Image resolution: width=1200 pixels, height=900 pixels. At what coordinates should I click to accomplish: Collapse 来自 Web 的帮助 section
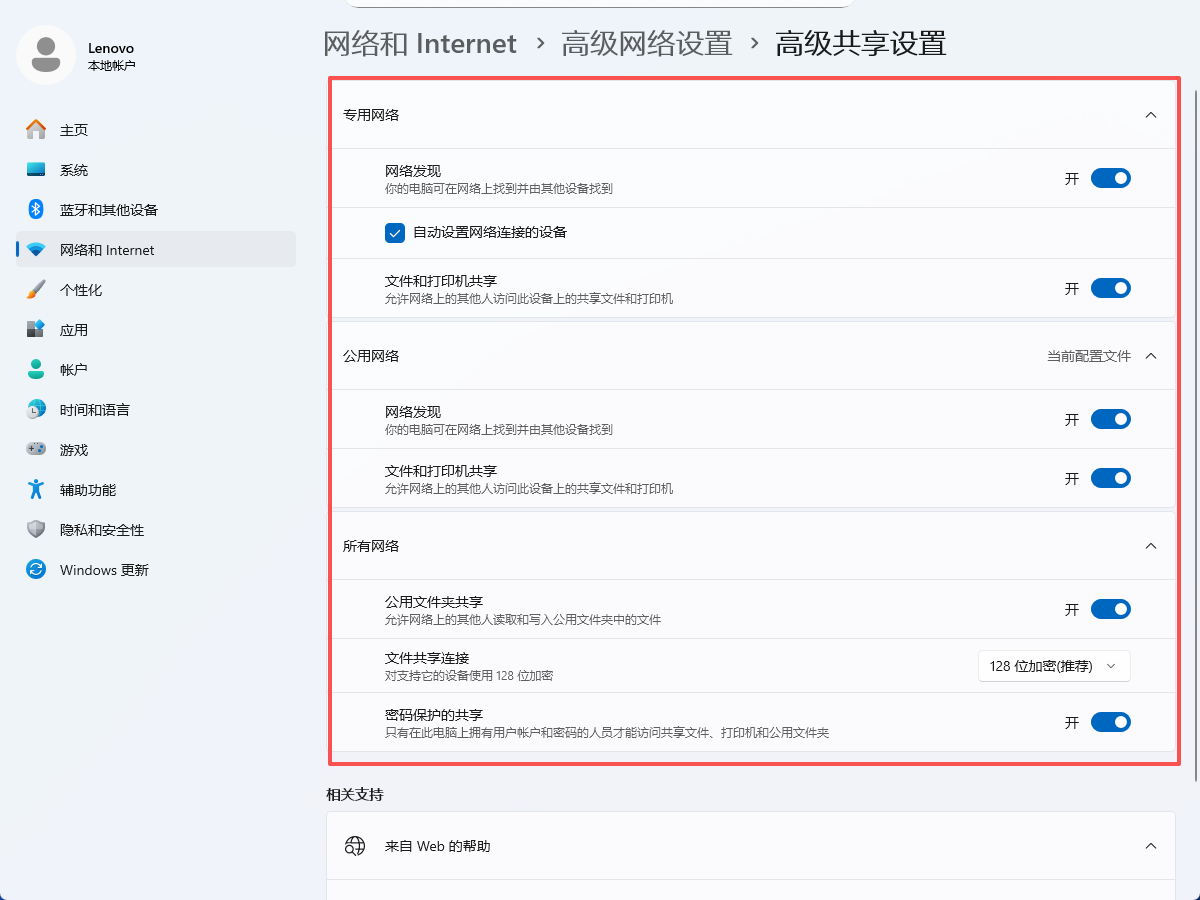click(x=1151, y=846)
